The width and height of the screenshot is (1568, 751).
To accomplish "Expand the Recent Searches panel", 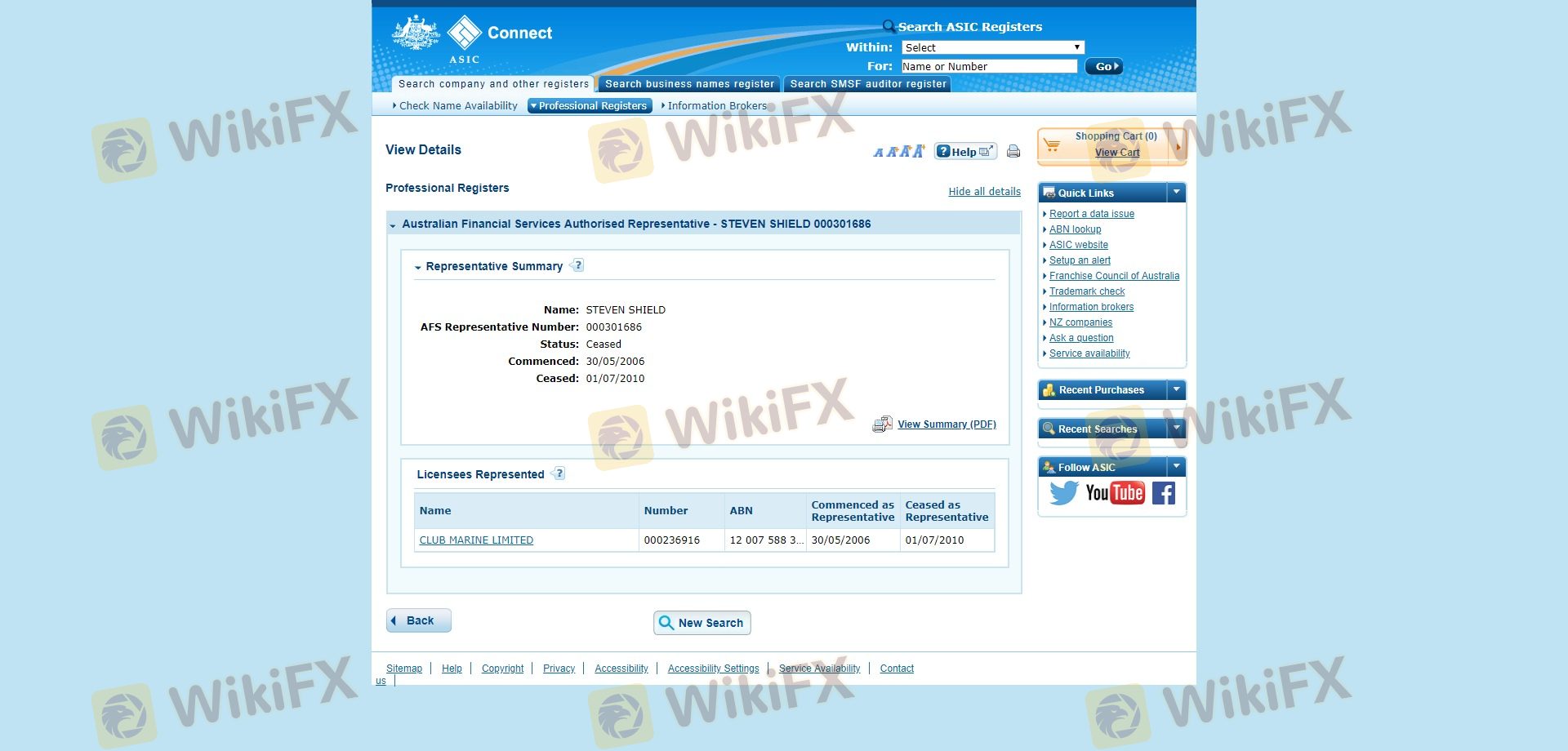I will point(1176,428).
